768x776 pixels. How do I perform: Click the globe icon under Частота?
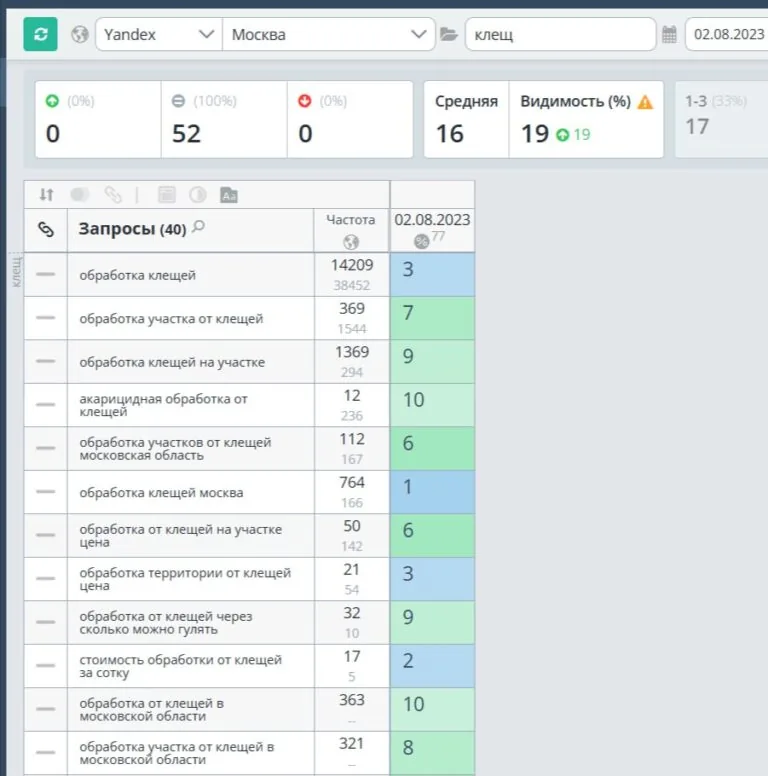351,242
